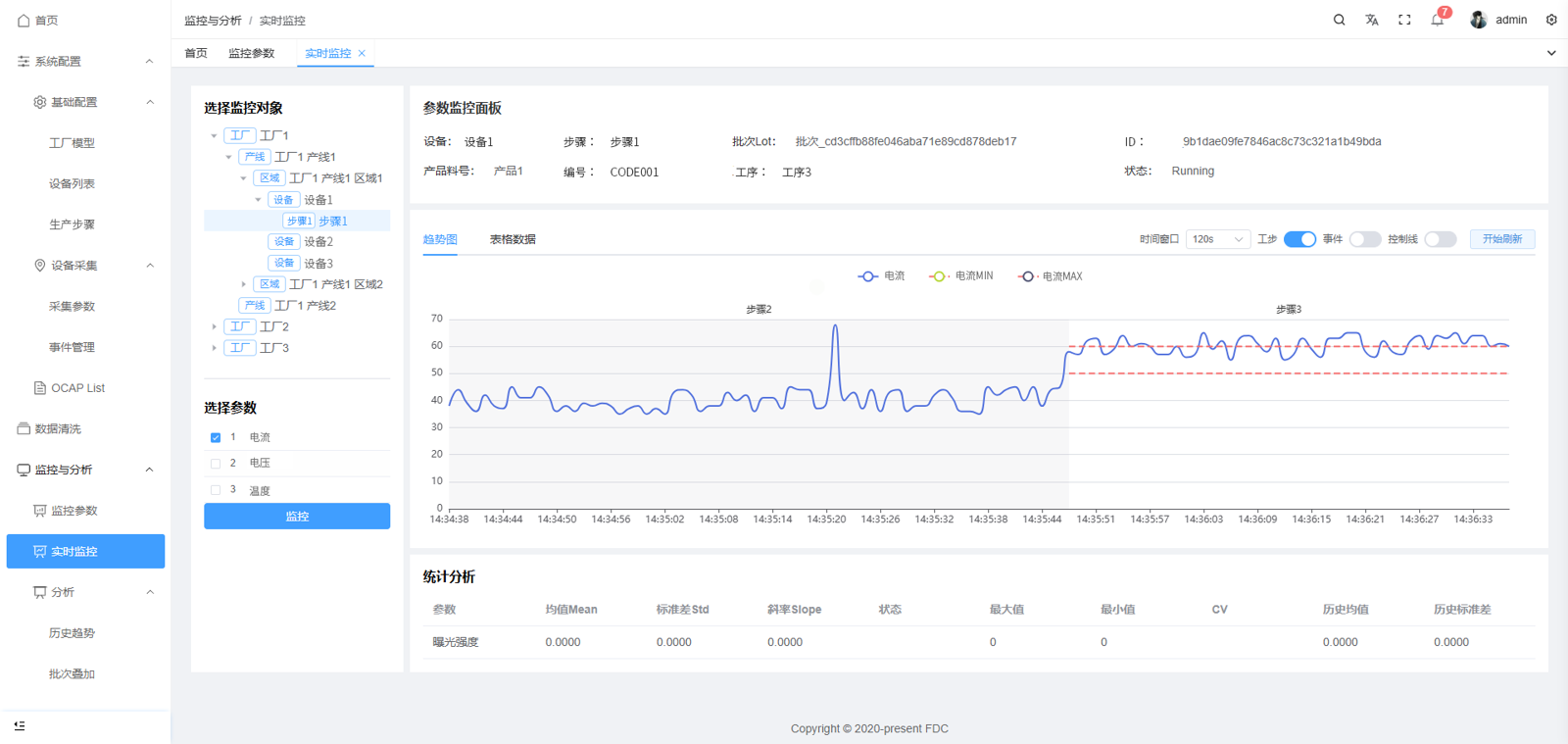This screenshot has height=744, width=1568.
Task: Collapse the 设备1 tree arrow
Action: (258, 200)
